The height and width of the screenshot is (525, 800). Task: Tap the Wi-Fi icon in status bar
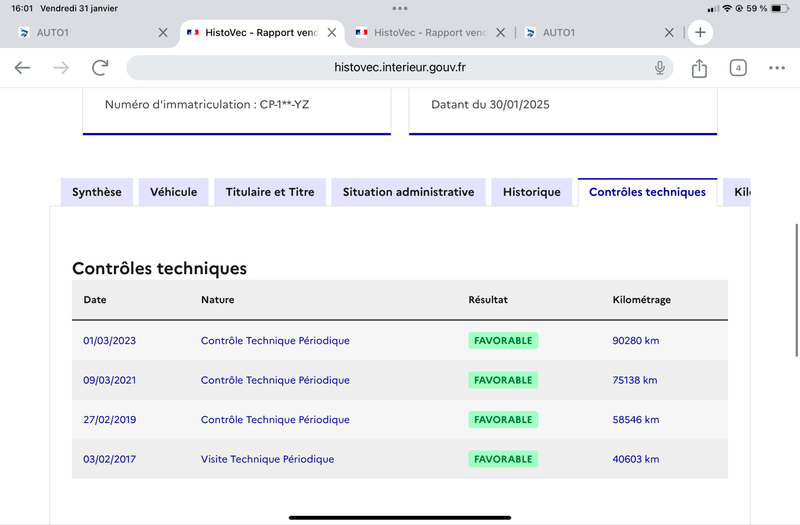coord(727,8)
